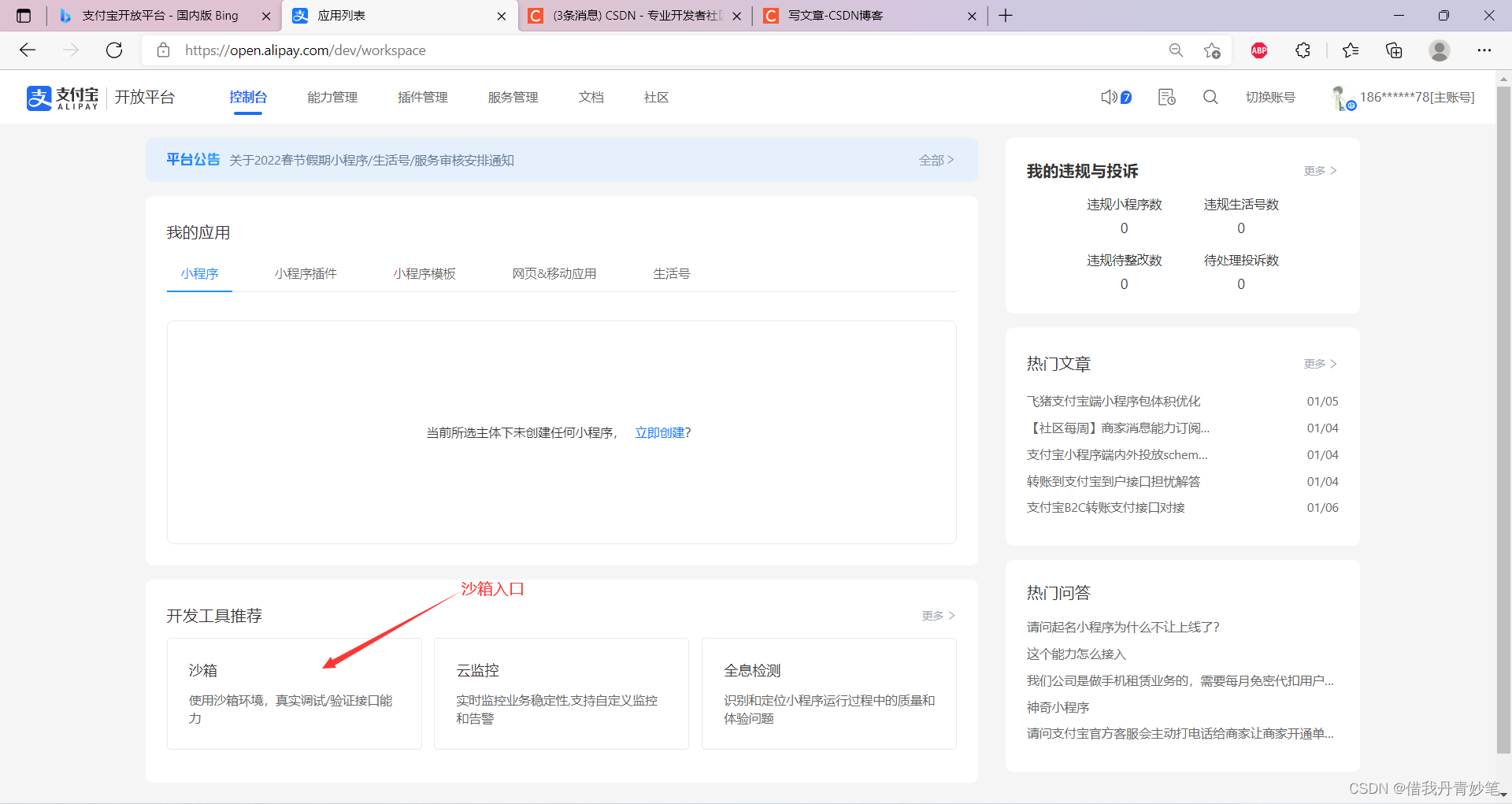This screenshot has height=804, width=1512.
Task: Open the 能力管理 nav item
Action: (x=332, y=97)
